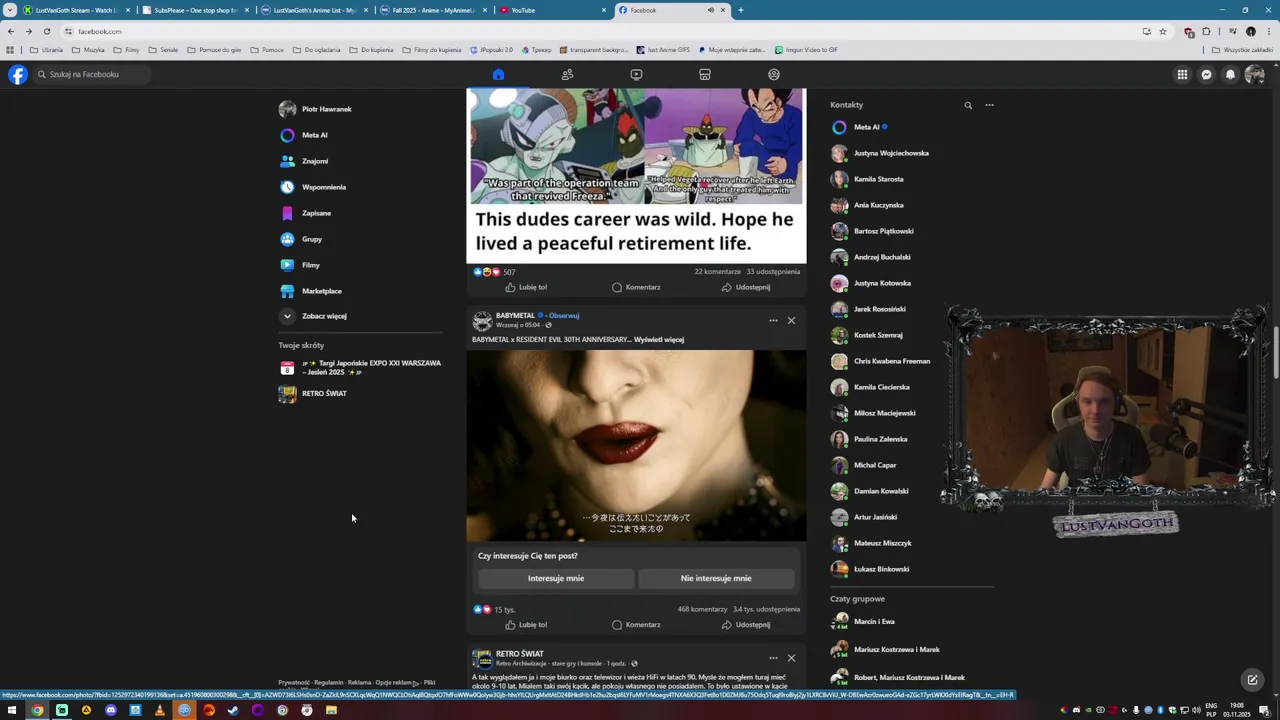Open the Messenger icon
Screen dimensions: 1280x720
tap(1206, 74)
